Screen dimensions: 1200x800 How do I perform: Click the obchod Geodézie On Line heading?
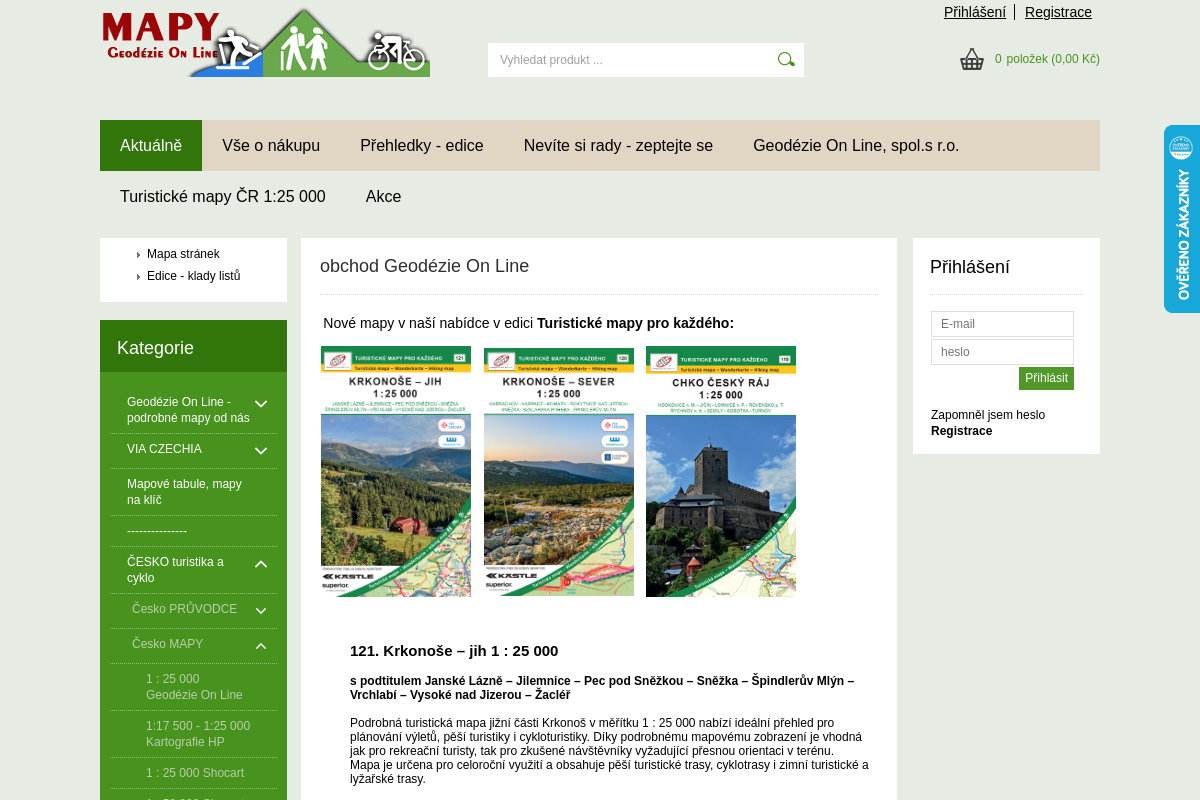click(x=424, y=266)
